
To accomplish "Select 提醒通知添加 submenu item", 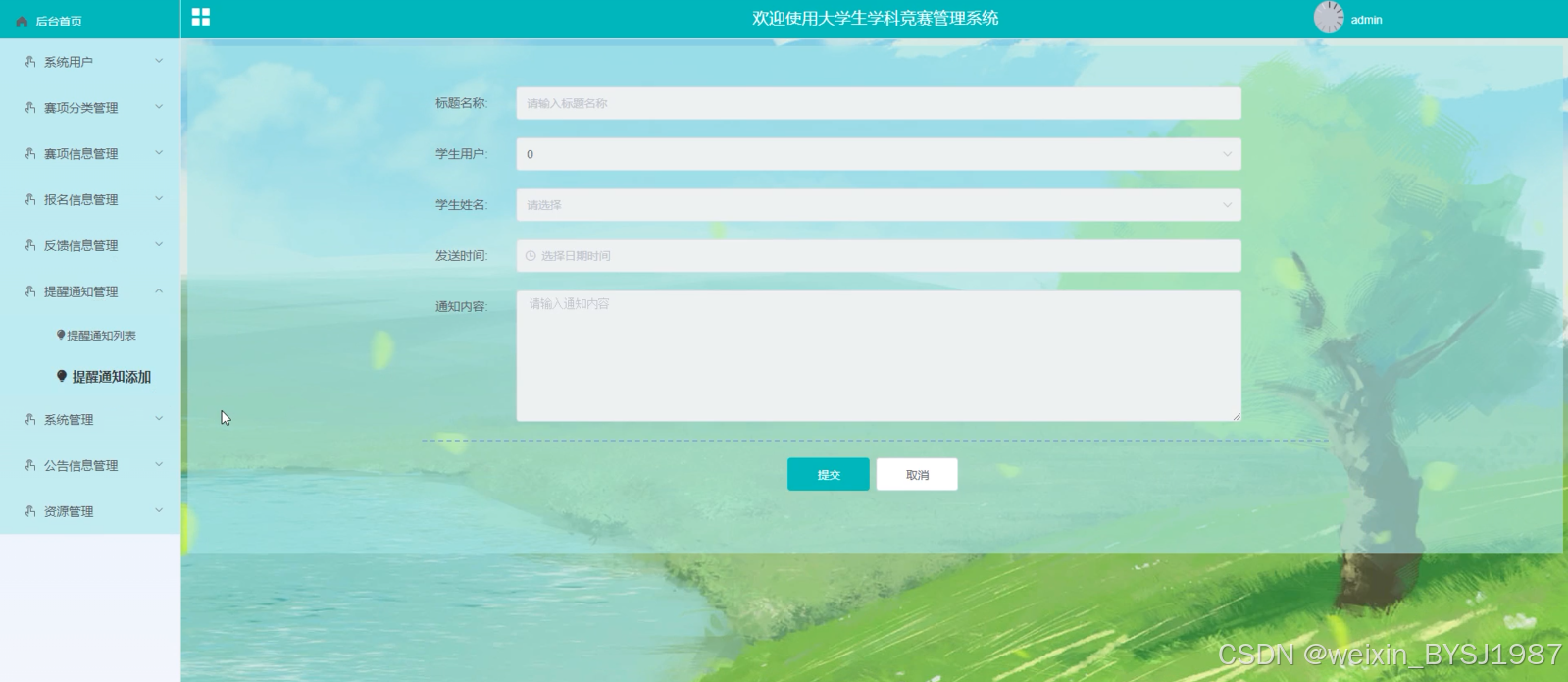I will click(111, 377).
